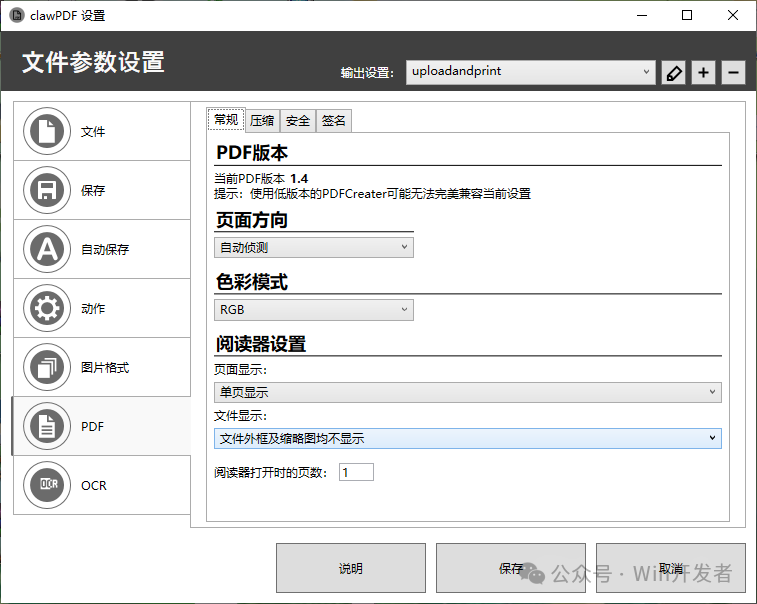
Task: Select the PDF sidebar icon
Action: click(x=46, y=426)
